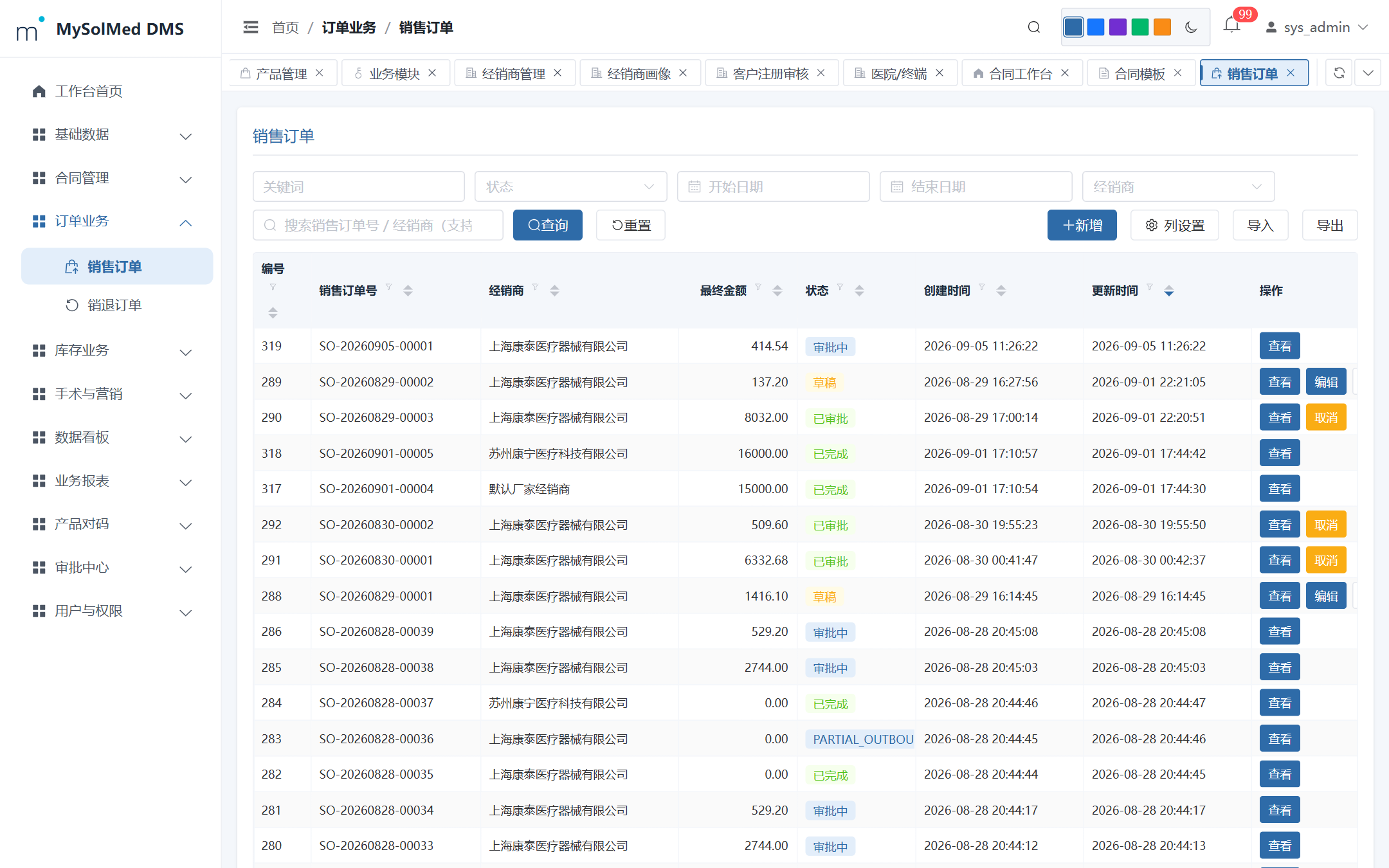1389x868 pixels.
Task: Click the 新增 button
Action: pos(1082,225)
